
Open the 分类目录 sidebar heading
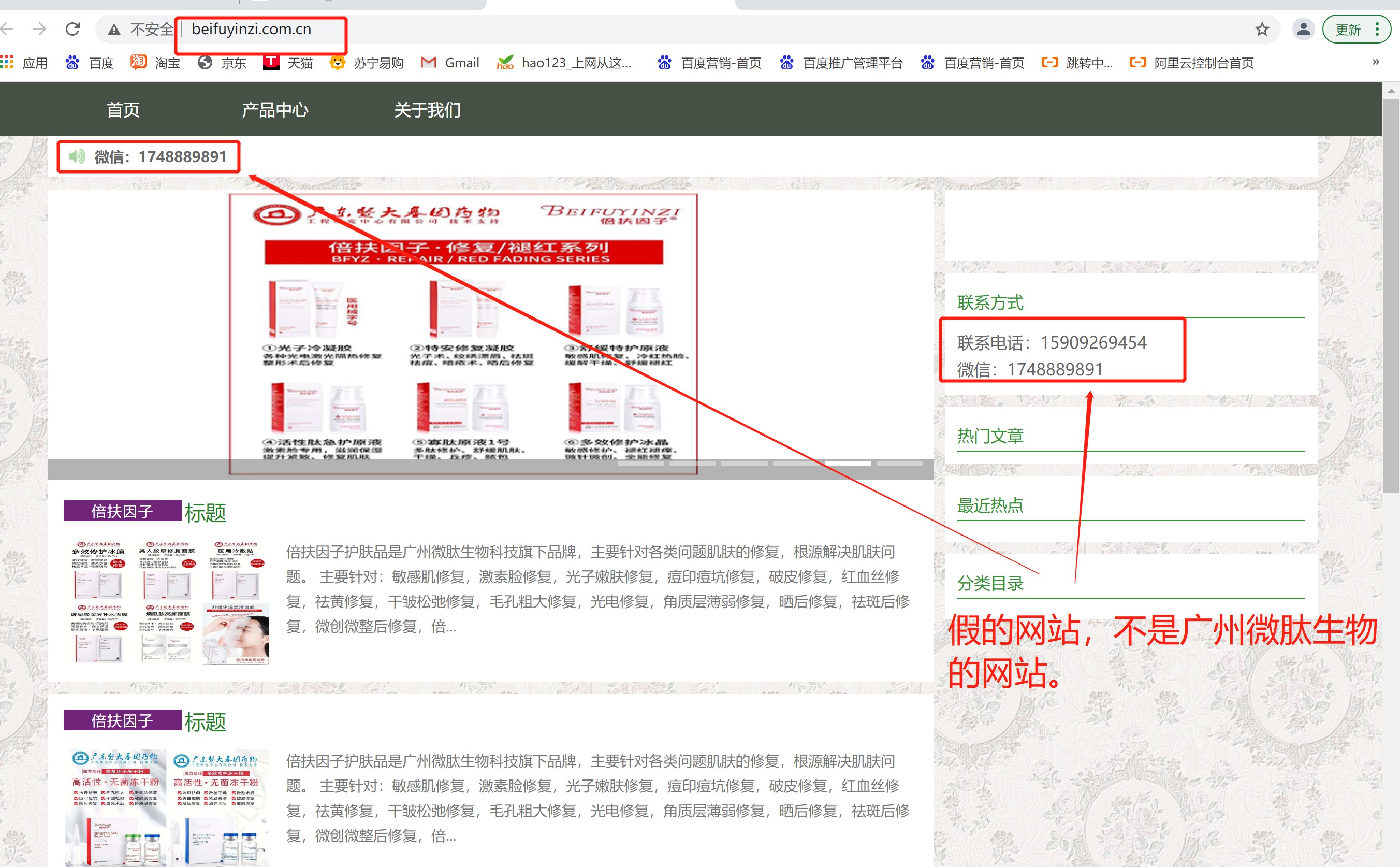990,583
